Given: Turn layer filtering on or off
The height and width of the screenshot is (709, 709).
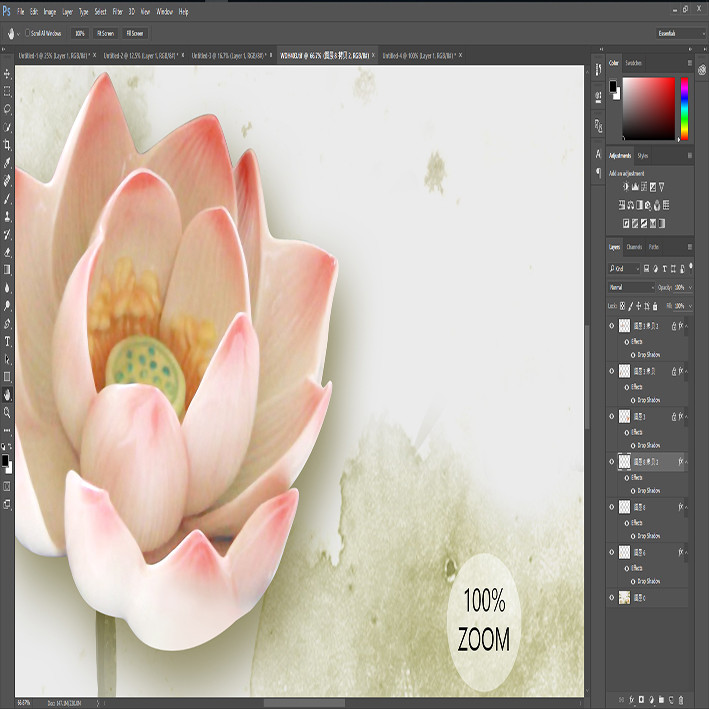Looking at the screenshot, I should [x=690, y=268].
